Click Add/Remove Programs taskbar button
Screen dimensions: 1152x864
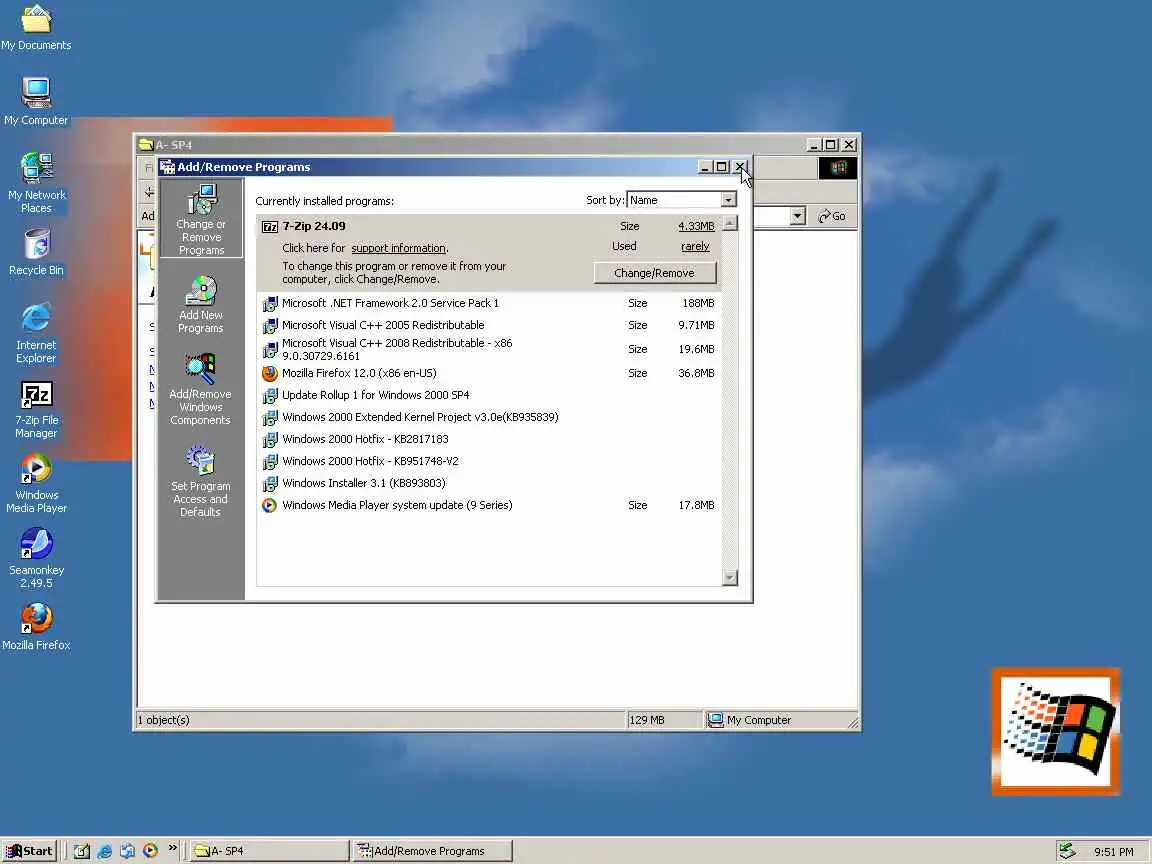pyautogui.click(x=431, y=851)
